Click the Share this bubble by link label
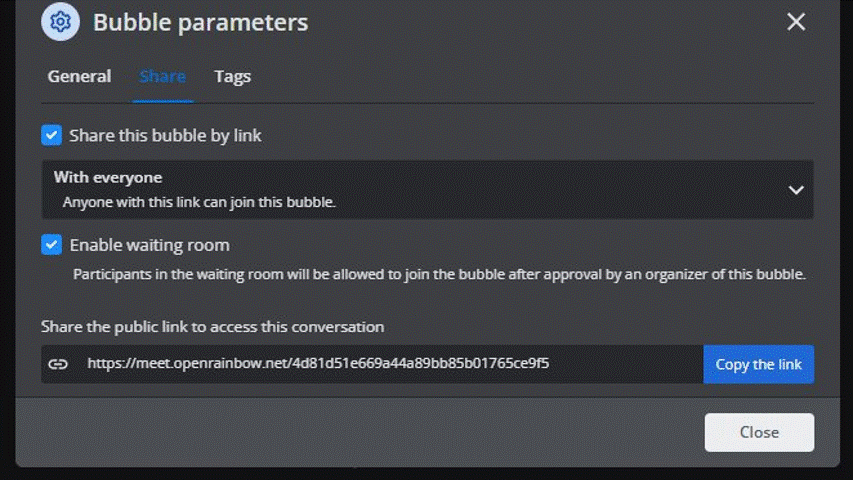 [x=165, y=136]
